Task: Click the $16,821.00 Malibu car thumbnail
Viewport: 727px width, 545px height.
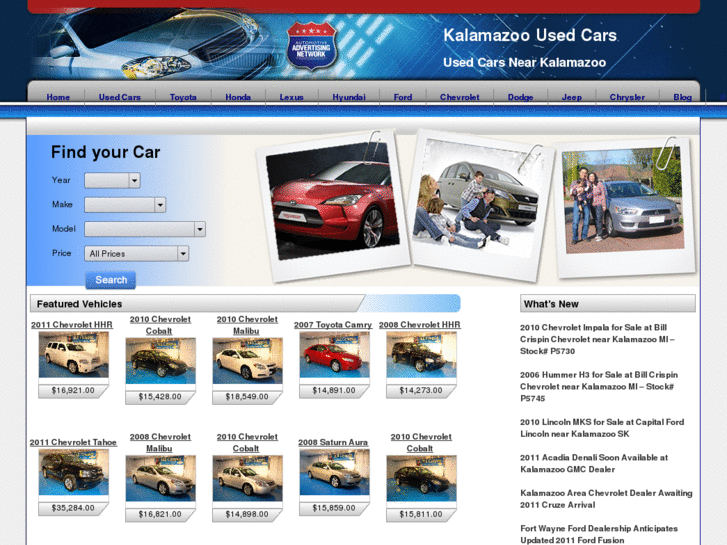Action: coord(160,478)
